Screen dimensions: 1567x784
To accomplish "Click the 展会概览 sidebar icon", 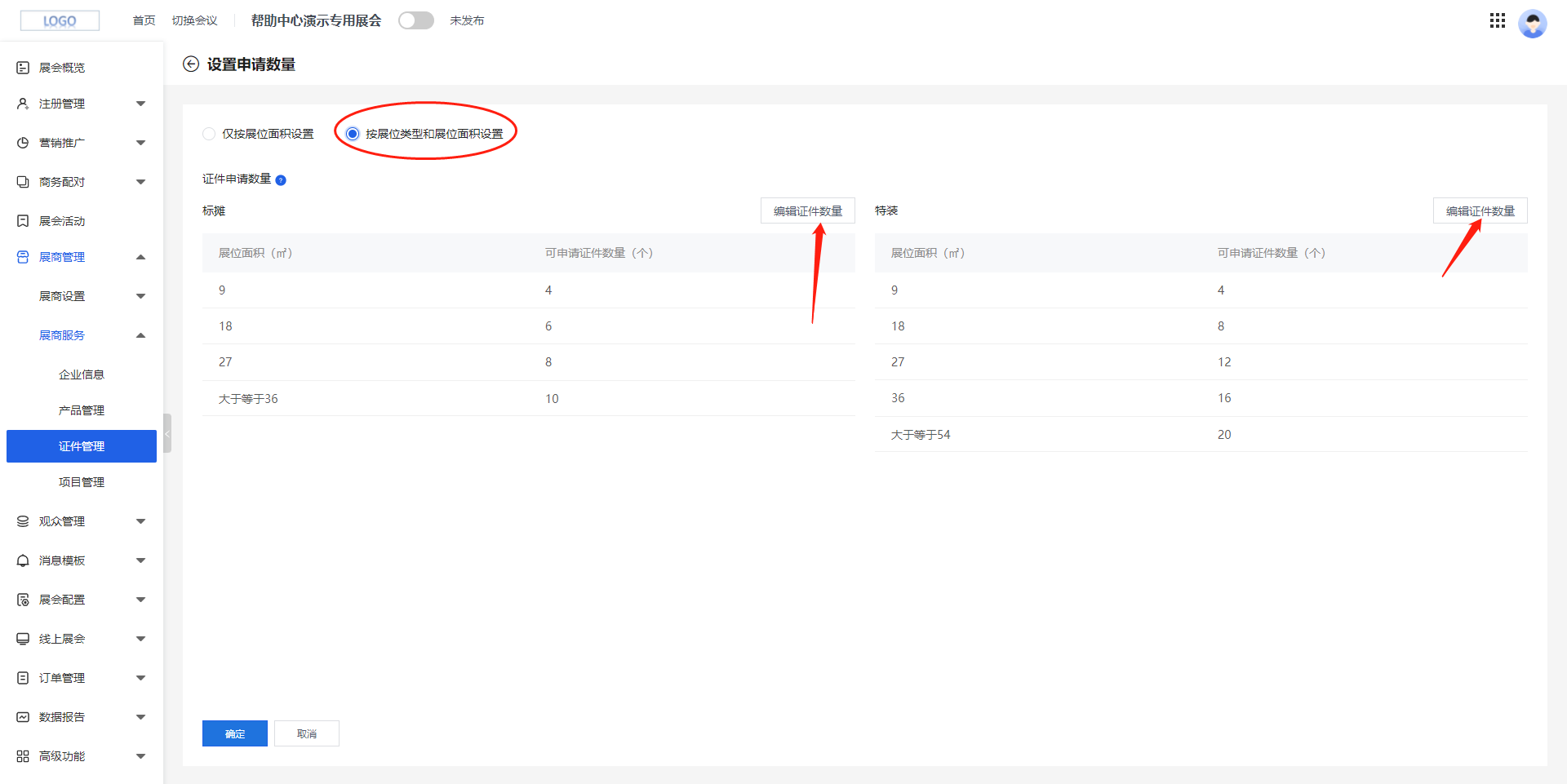I will tap(23, 68).
